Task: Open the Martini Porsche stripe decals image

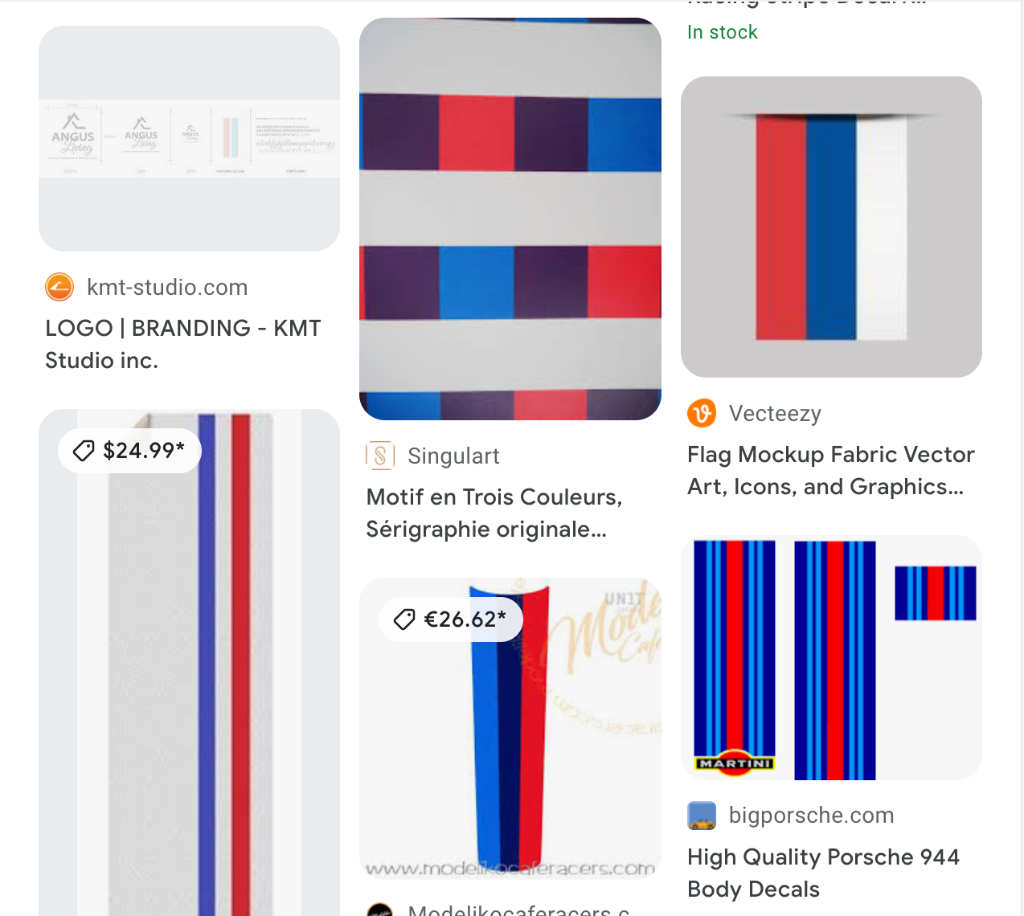Action: tap(831, 657)
